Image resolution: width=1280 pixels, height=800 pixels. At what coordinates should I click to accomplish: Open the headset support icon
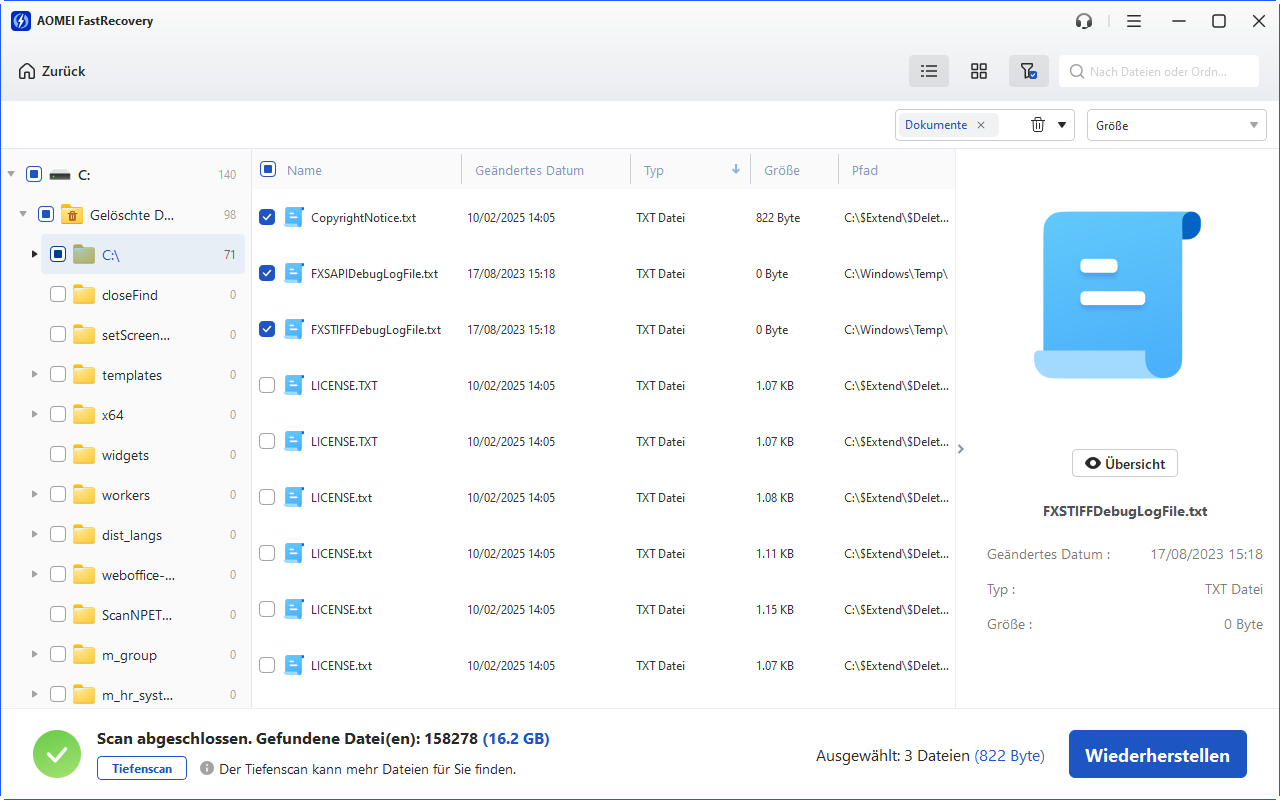1084,20
